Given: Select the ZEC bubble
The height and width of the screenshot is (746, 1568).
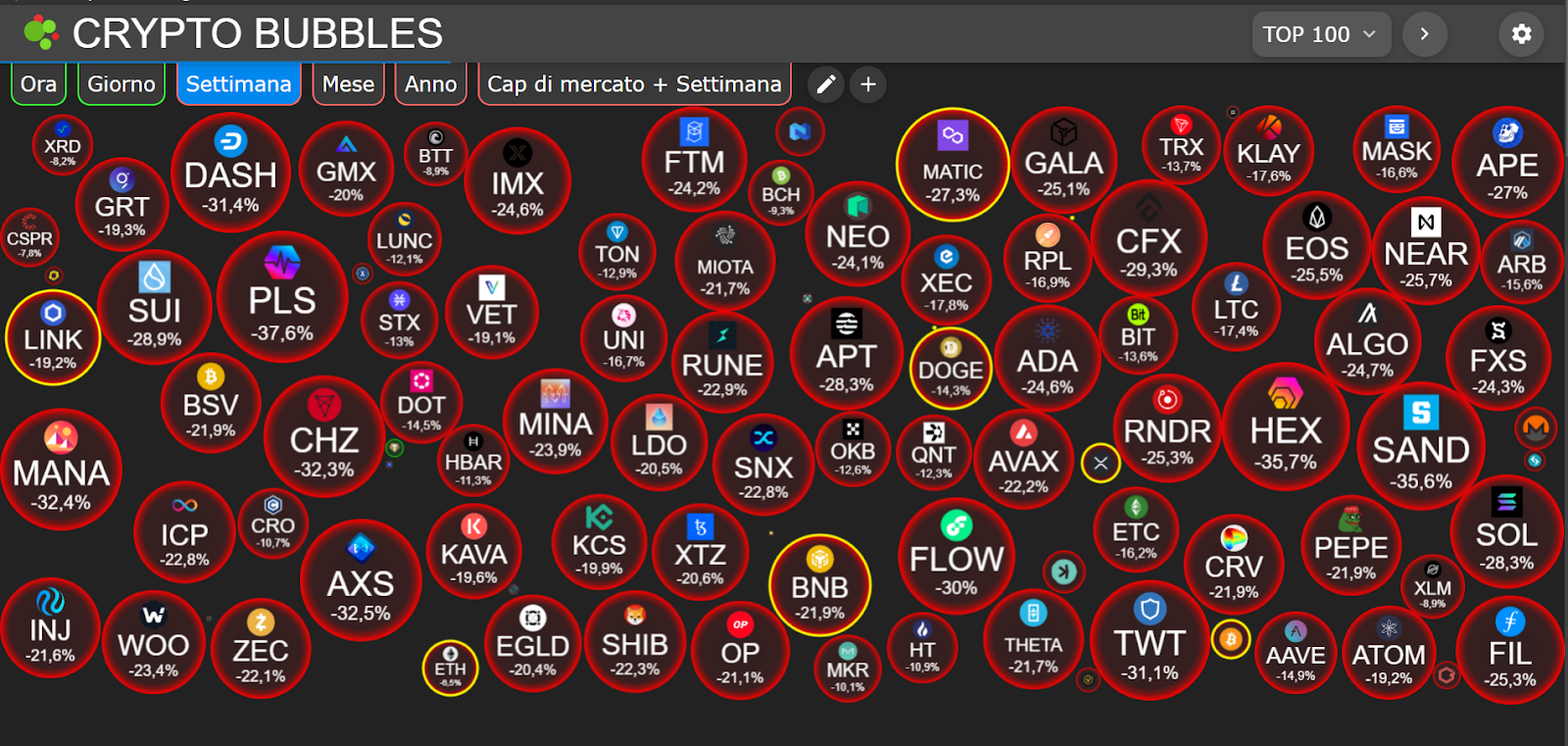Looking at the screenshot, I should (x=261, y=647).
